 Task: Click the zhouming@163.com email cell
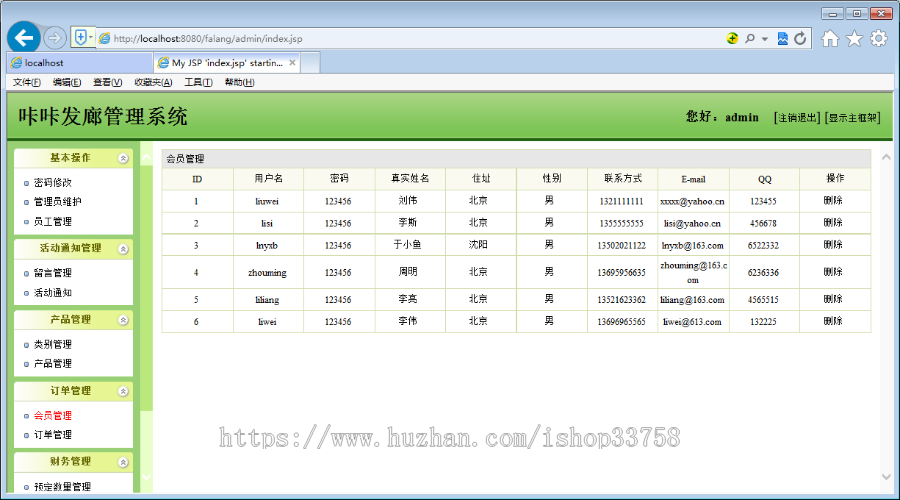click(693, 272)
